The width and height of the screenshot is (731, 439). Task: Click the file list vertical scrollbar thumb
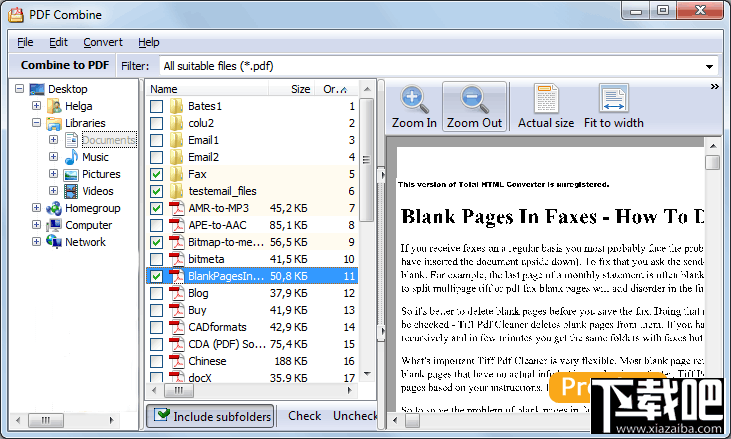(x=366, y=160)
